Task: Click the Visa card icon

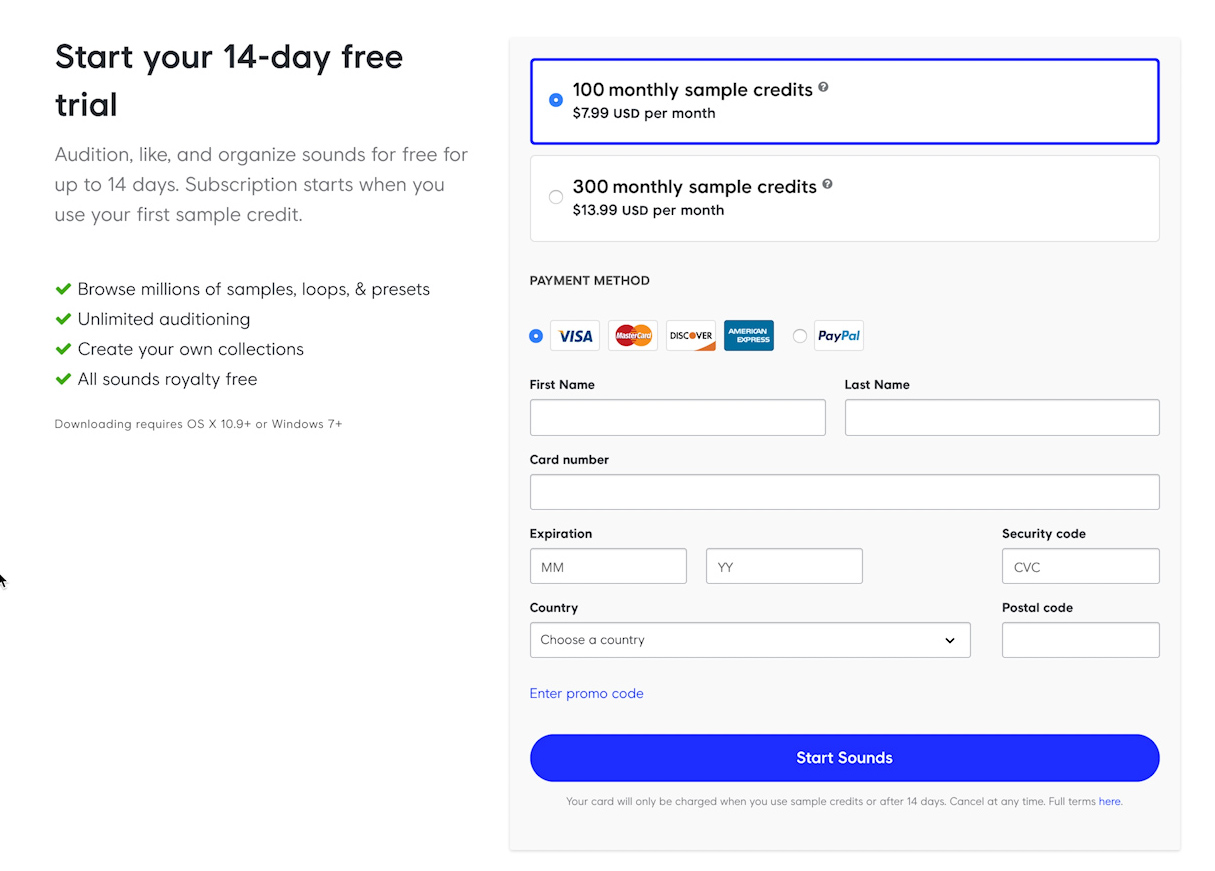Action: click(x=575, y=336)
